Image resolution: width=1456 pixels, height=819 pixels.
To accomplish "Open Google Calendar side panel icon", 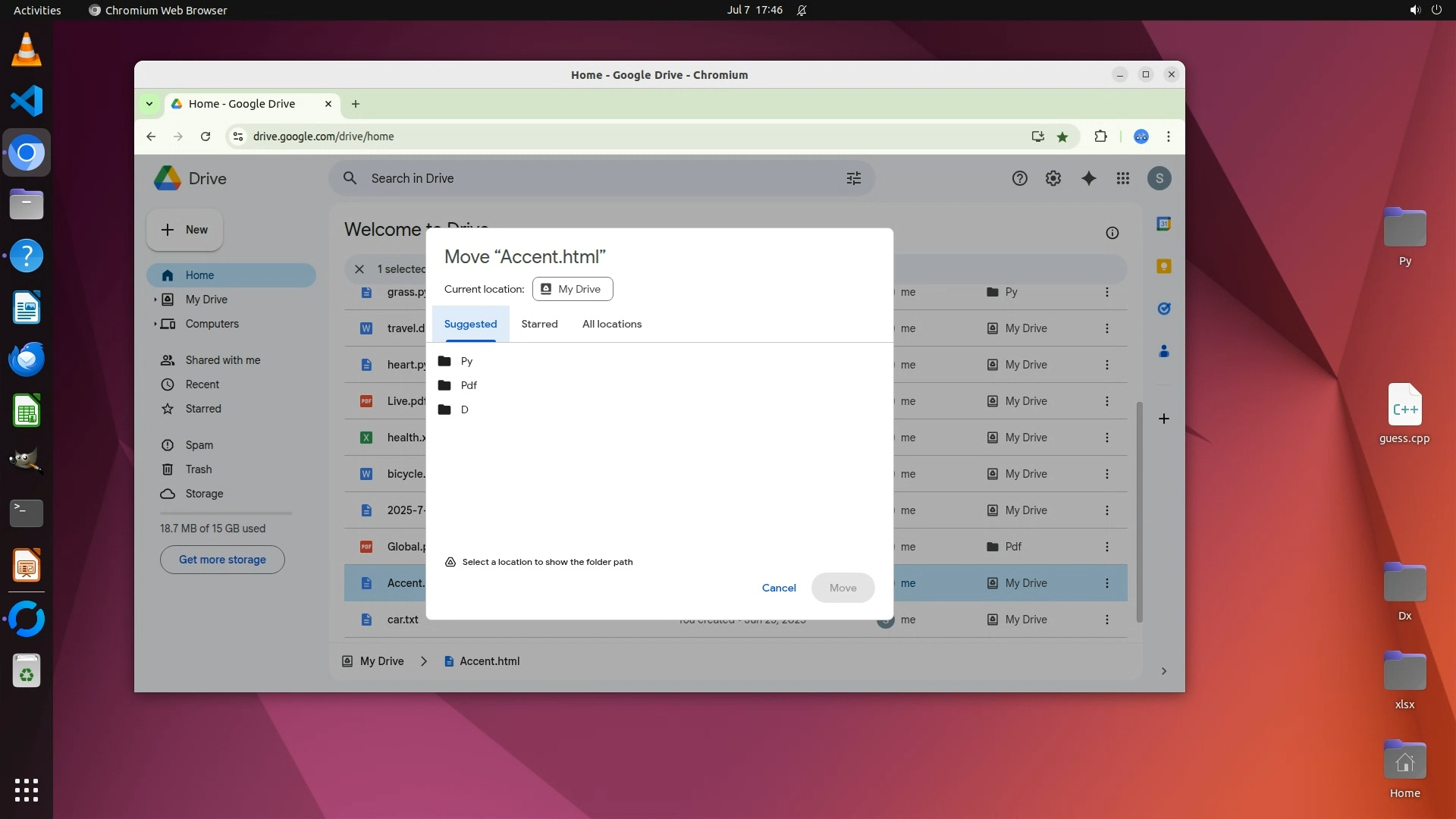I will pyautogui.click(x=1163, y=224).
